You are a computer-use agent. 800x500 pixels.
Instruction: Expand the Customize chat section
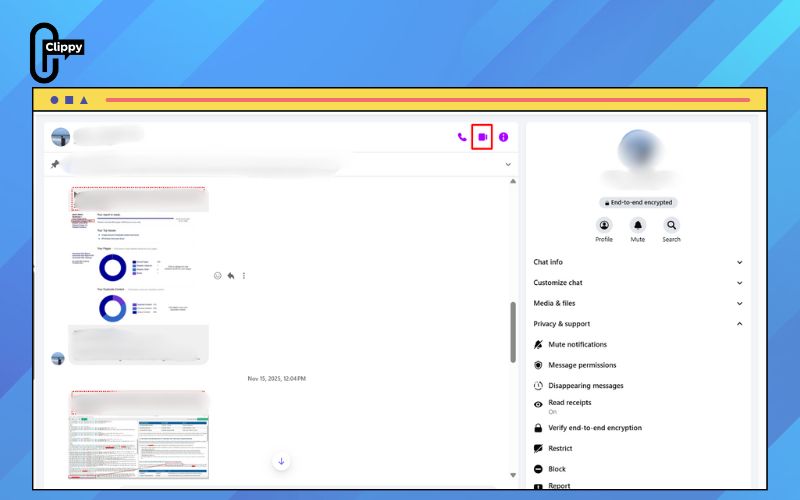[638, 283]
